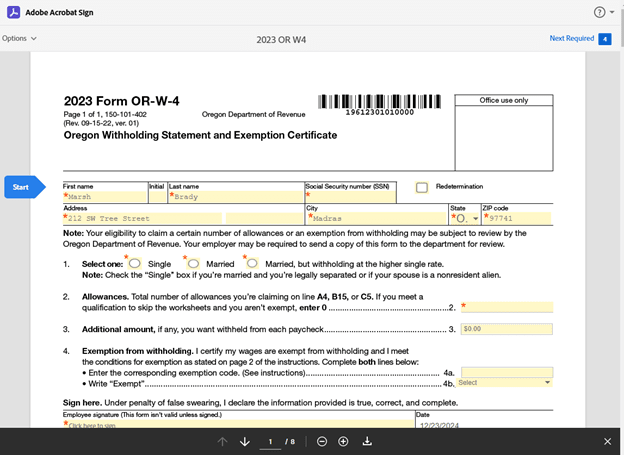Open the 4b Exempt Select dropdown
This screenshot has width=624, height=455.
[505, 383]
